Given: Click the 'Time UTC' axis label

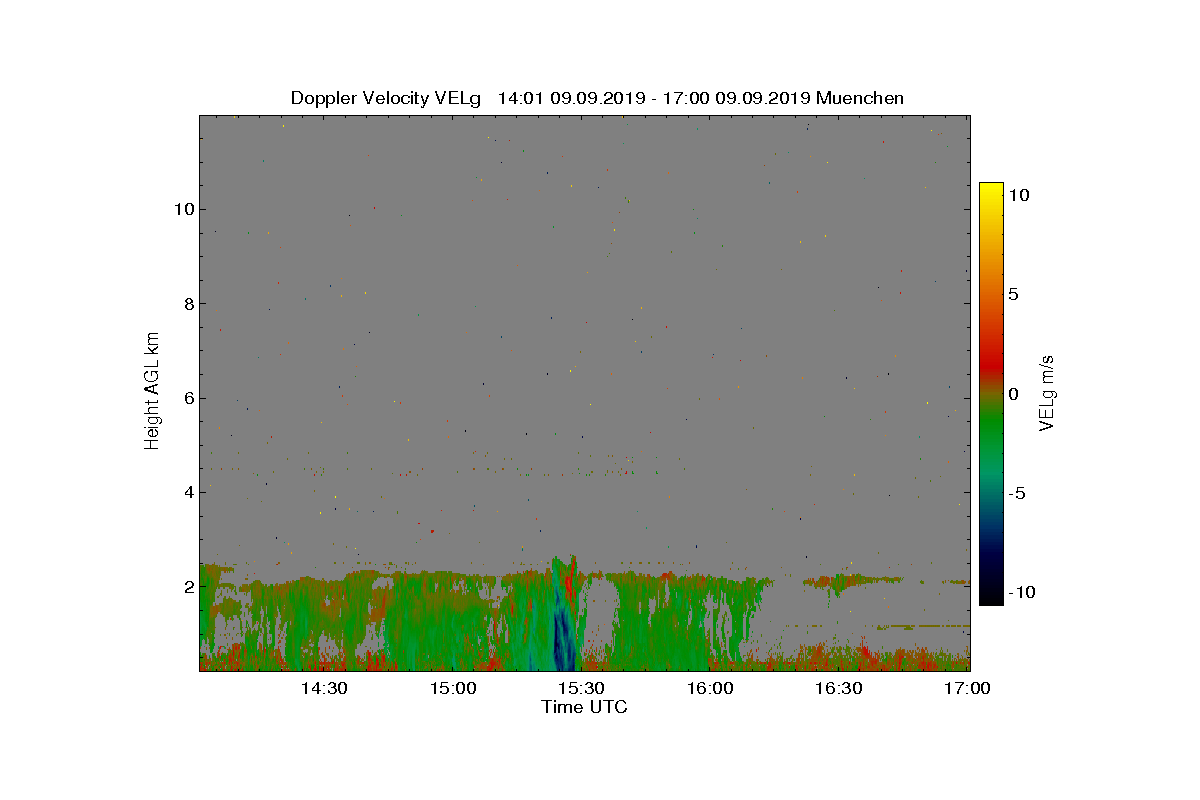Looking at the screenshot, I should point(585,707).
